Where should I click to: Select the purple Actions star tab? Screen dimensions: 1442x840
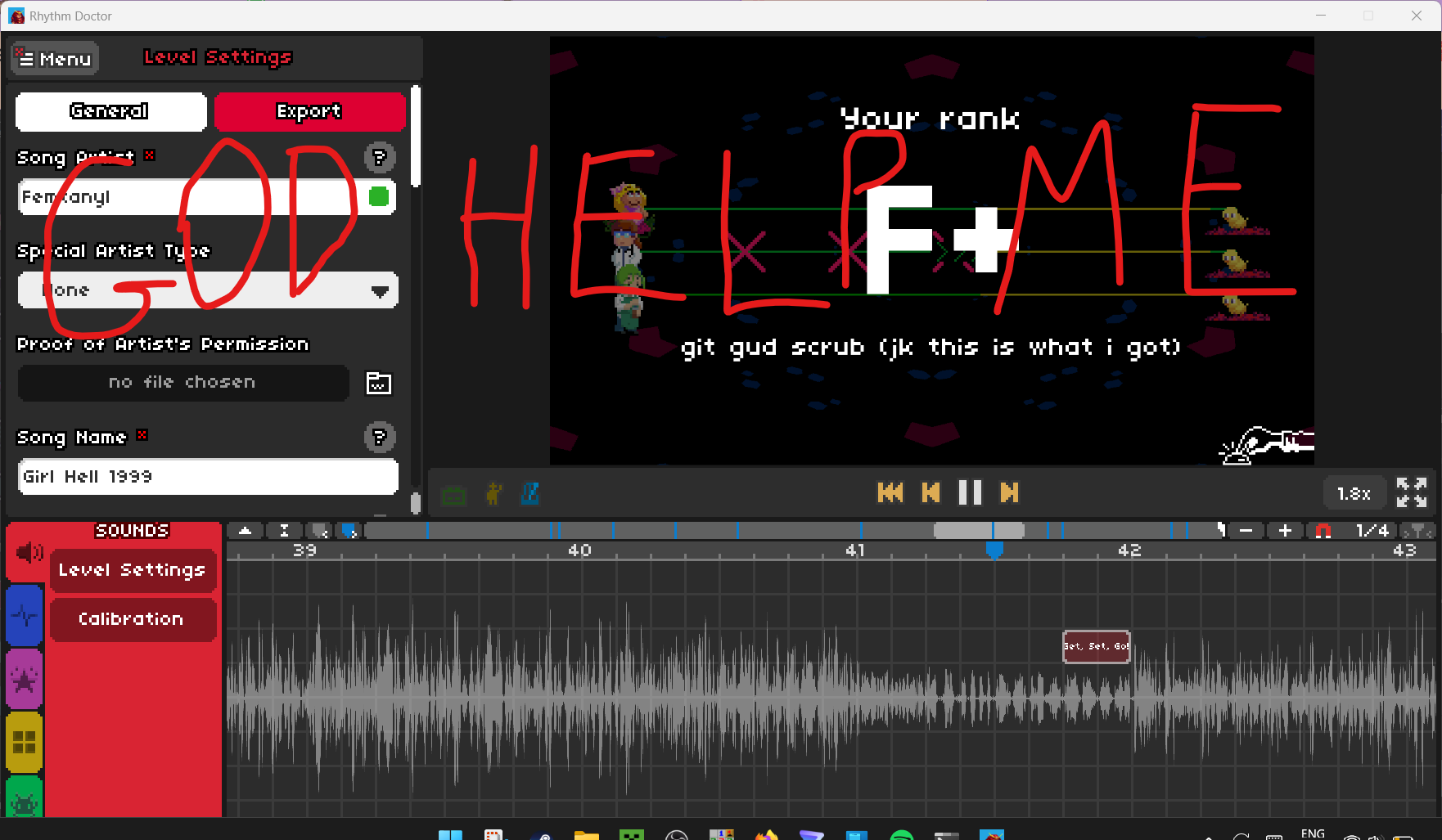pyautogui.click(x=25, y=679)
